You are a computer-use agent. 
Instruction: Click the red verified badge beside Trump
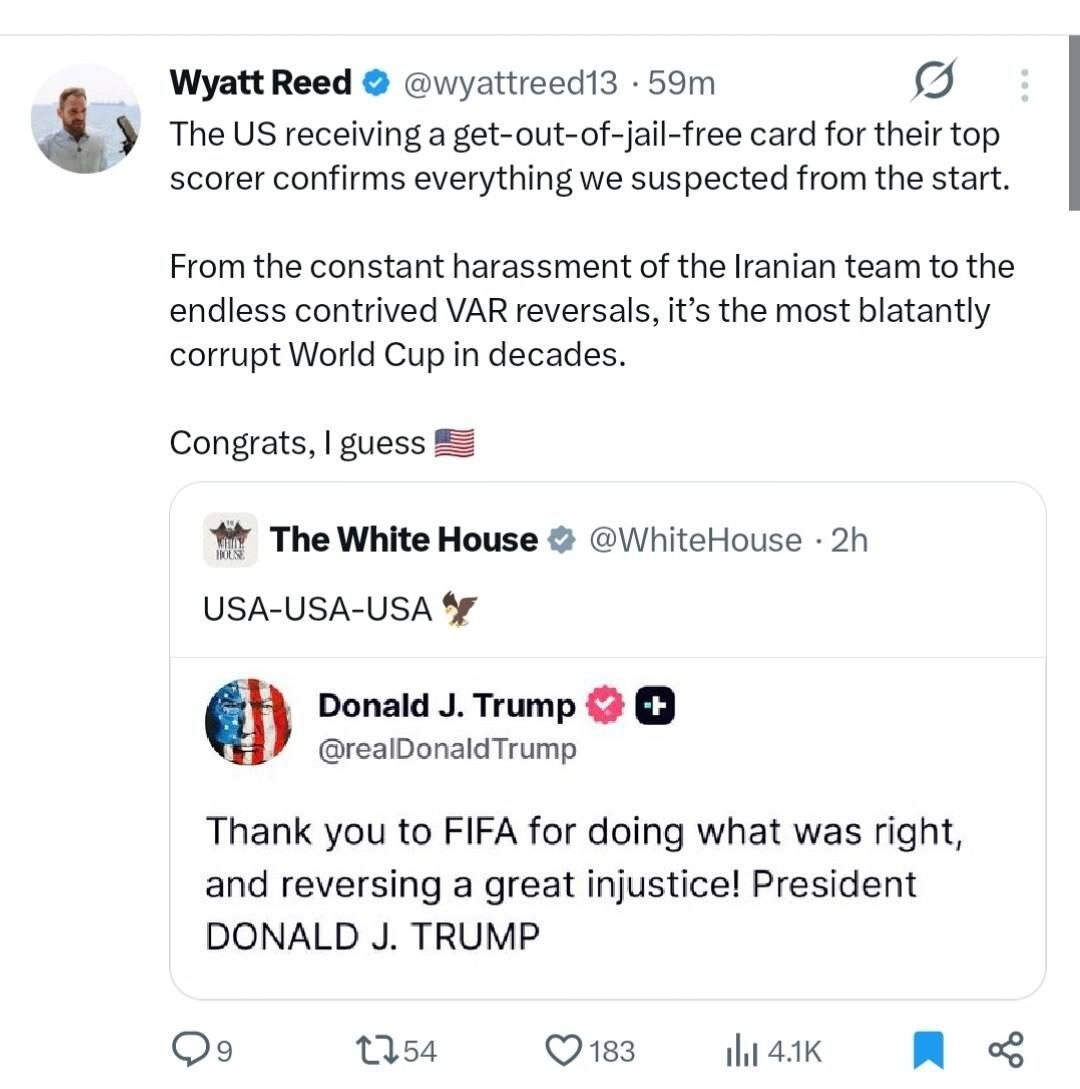tap(606, 705)
